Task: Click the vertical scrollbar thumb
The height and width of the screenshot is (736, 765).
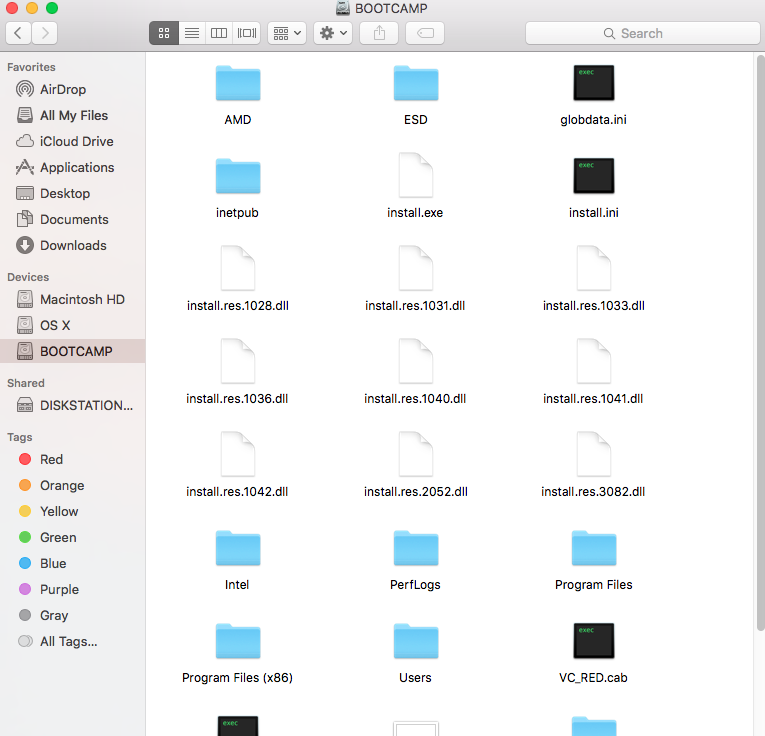Action: point(761,342)
